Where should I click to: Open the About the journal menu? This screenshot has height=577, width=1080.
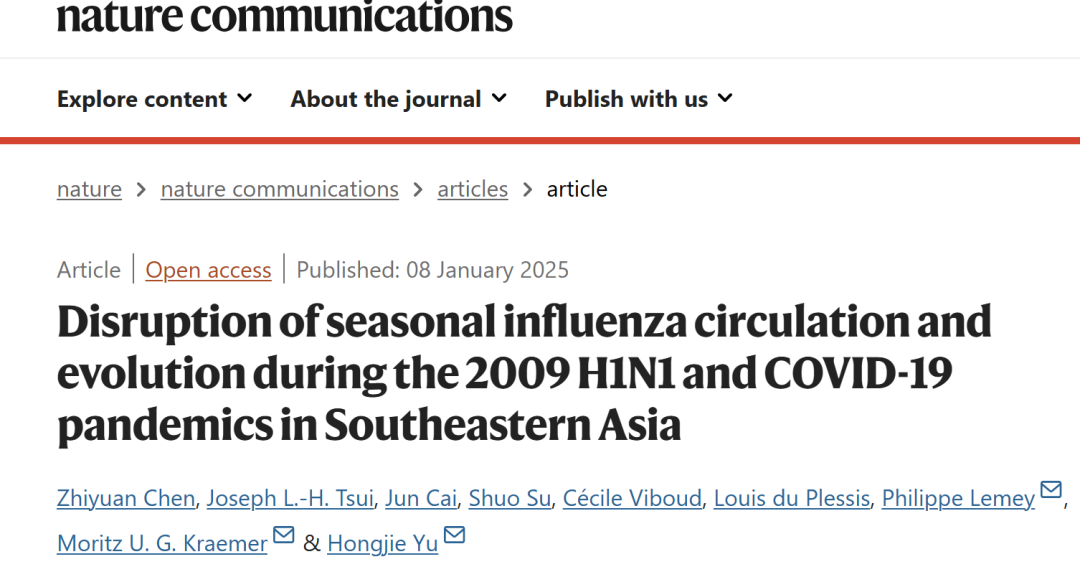pyautogui.click(x=399, y=99)
